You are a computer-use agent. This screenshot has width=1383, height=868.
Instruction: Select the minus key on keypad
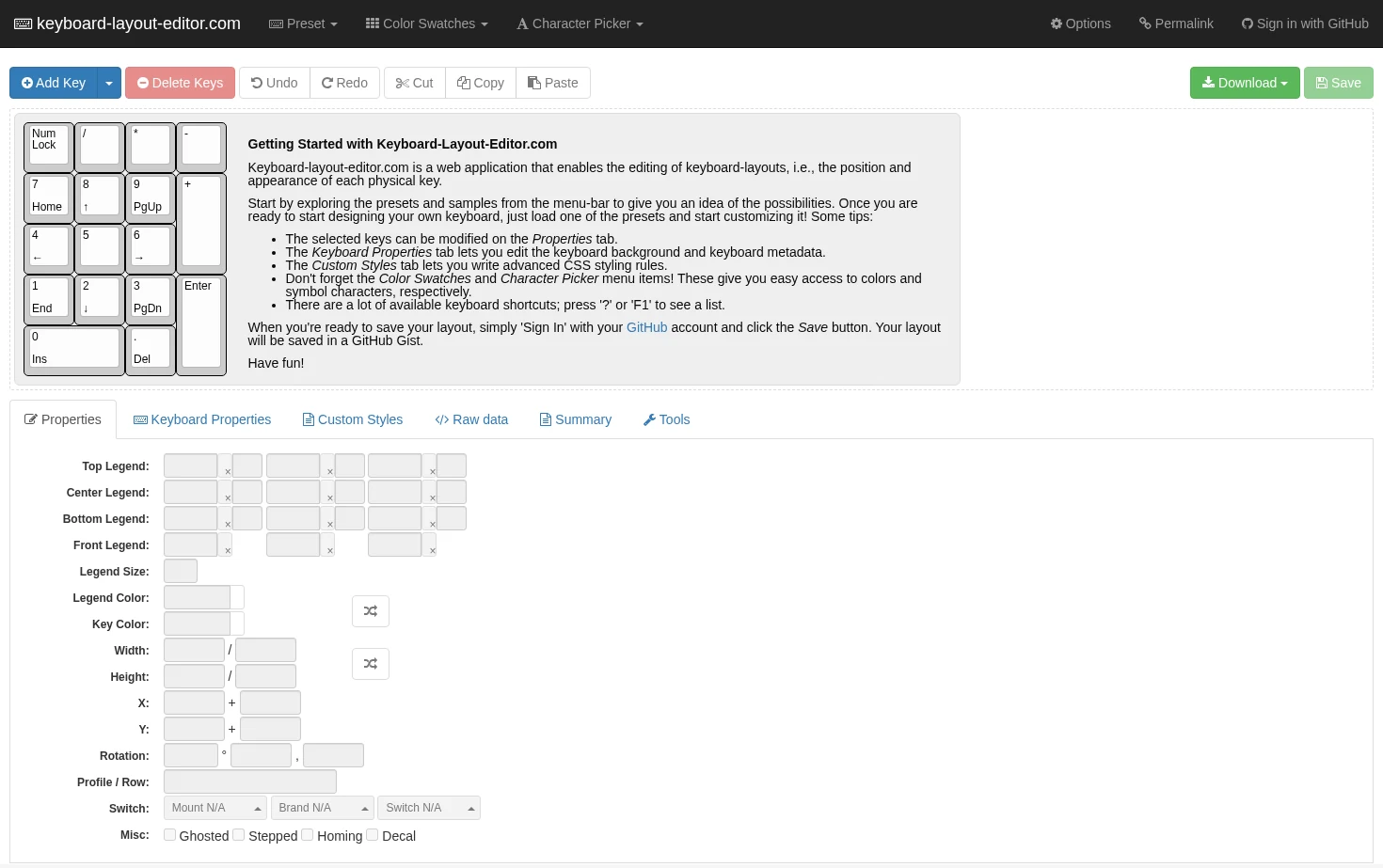pyautogui.click(x=201, y=148)
